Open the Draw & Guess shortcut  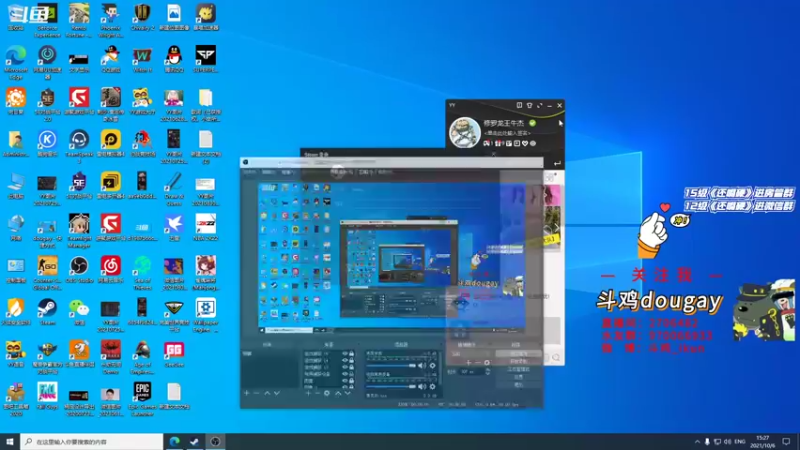(x=174, y=189)
